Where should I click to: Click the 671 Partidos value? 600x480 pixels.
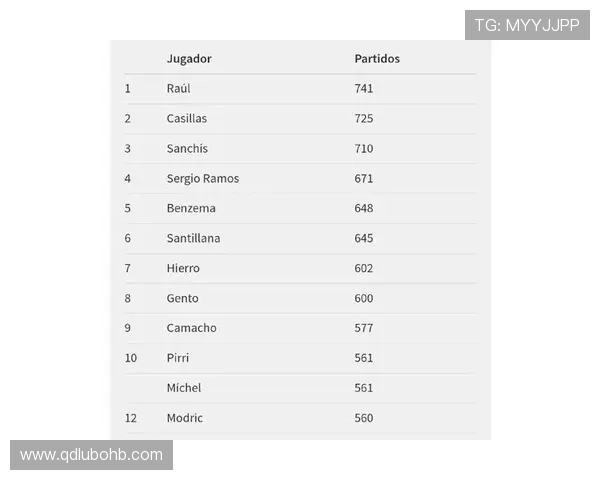[364, 179]
